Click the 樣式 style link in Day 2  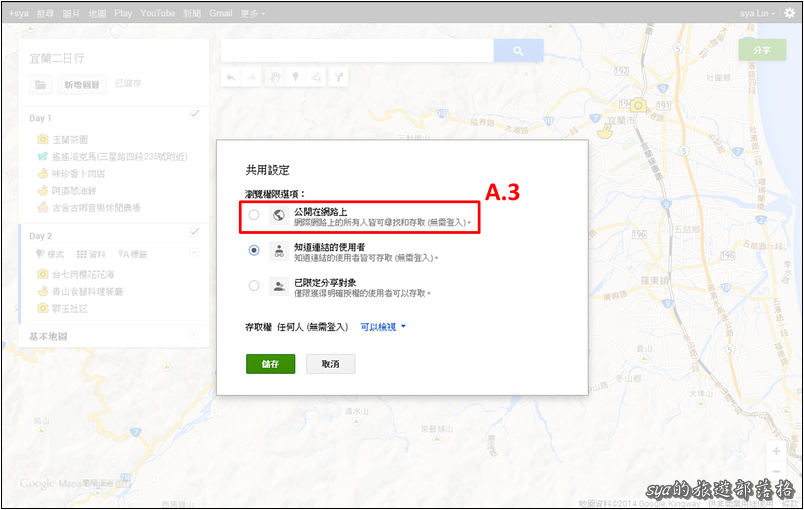tap(50, 254)
